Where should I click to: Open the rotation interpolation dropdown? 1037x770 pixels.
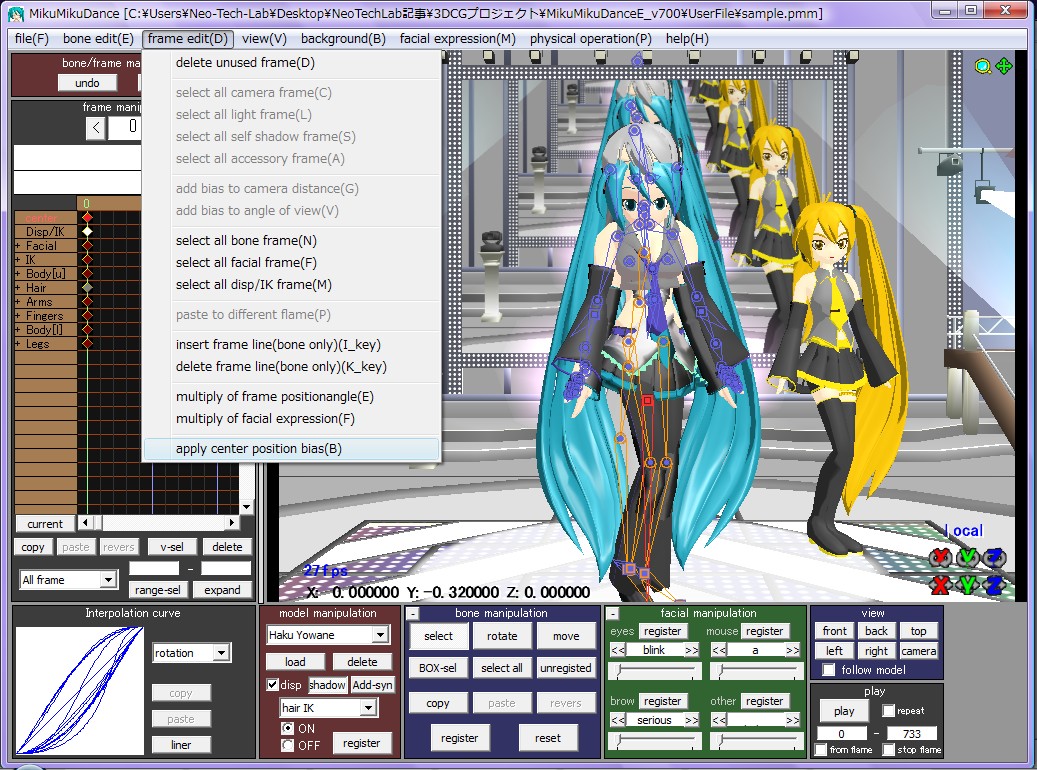tap(221, 653)
